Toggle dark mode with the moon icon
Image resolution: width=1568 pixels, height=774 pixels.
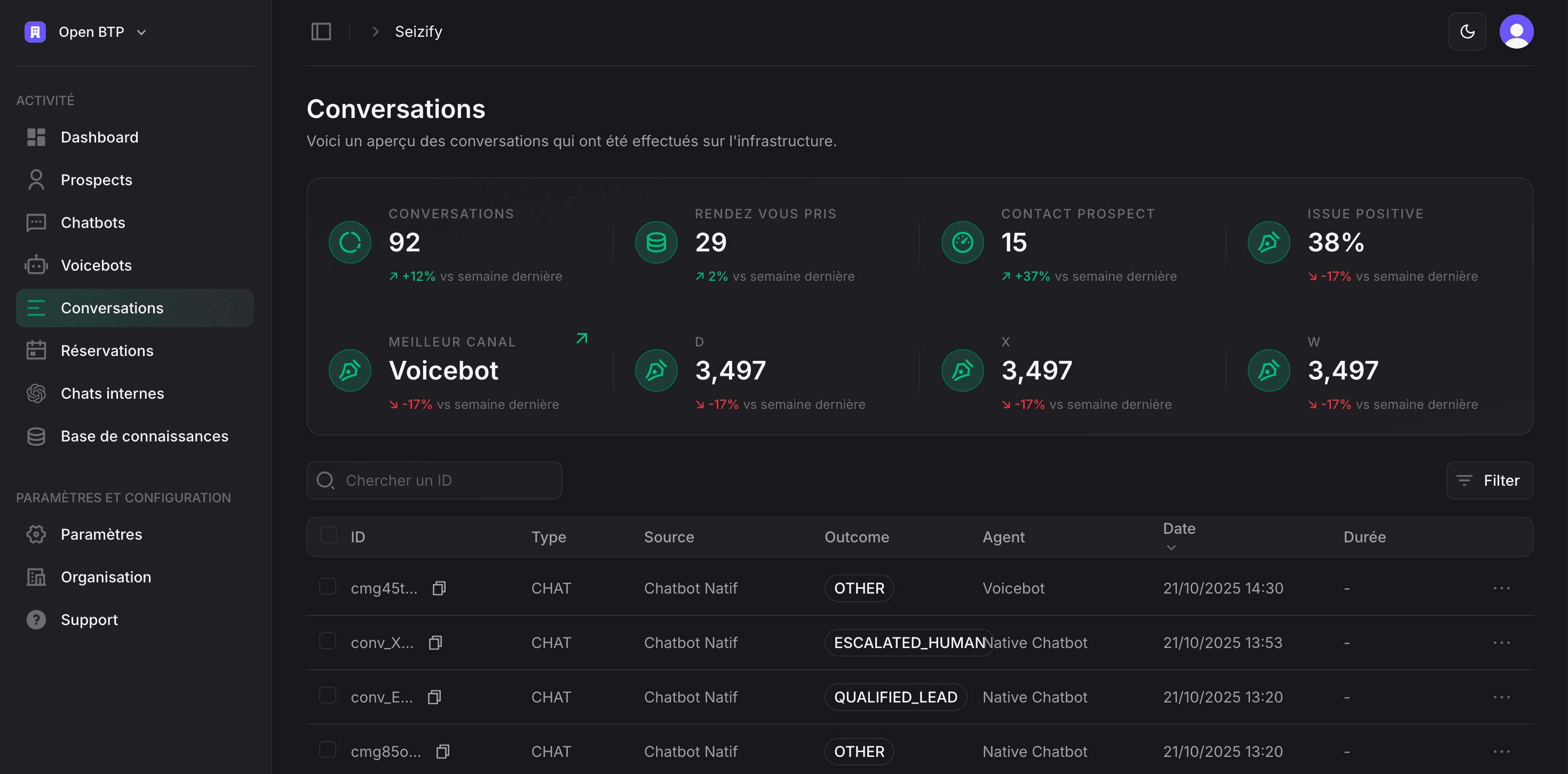tap(1467, 31)
